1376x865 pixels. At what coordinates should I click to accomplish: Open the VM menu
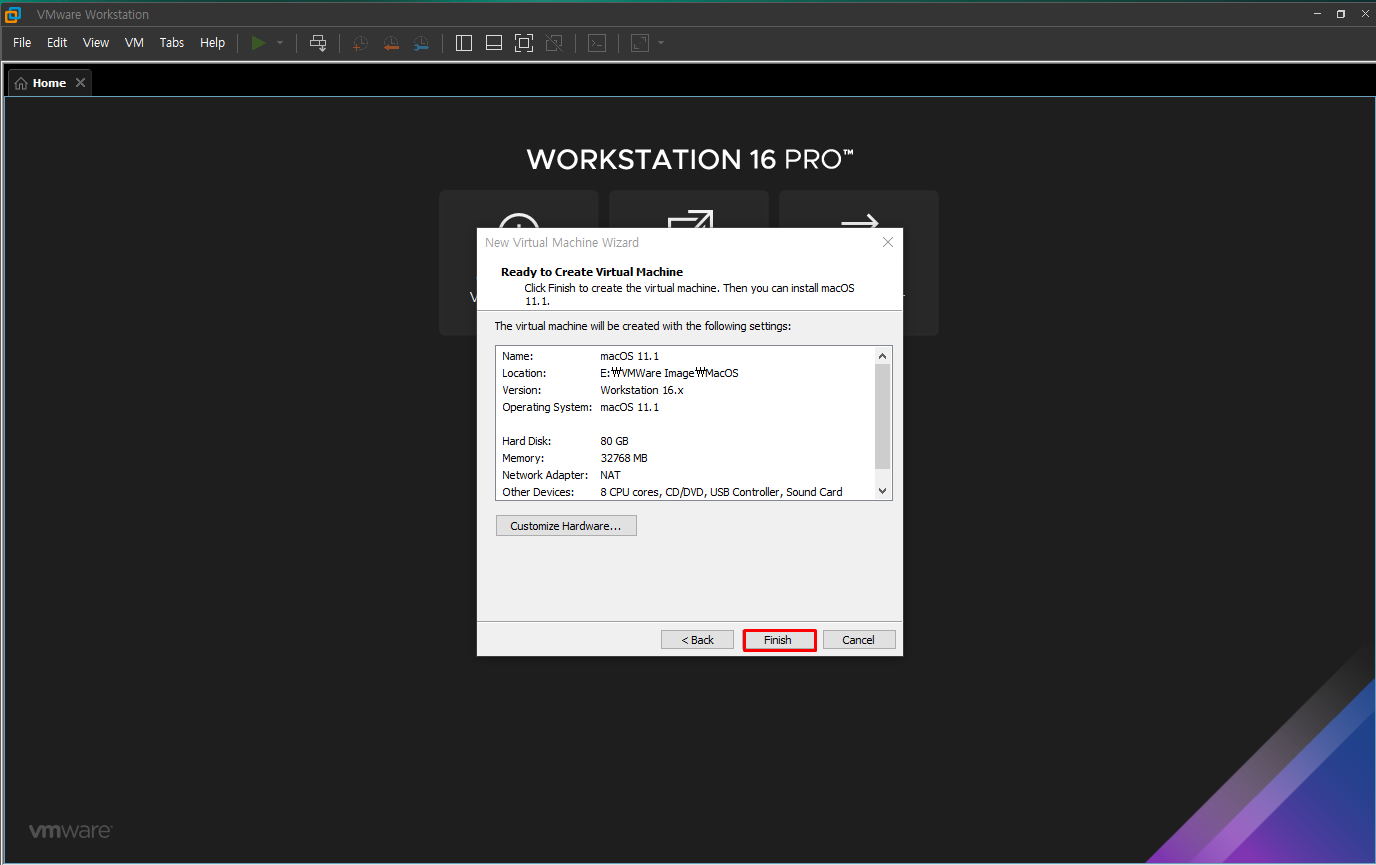(x=134, y=43)
